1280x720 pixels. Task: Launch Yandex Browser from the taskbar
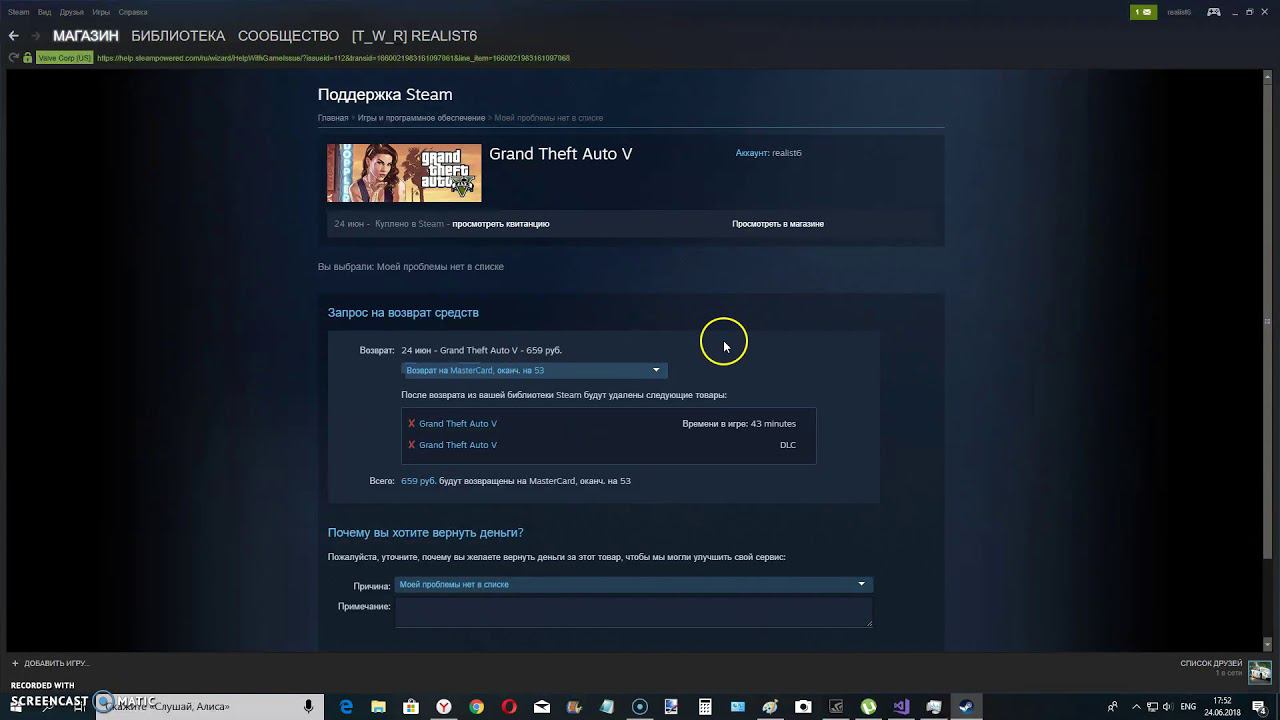444,706
